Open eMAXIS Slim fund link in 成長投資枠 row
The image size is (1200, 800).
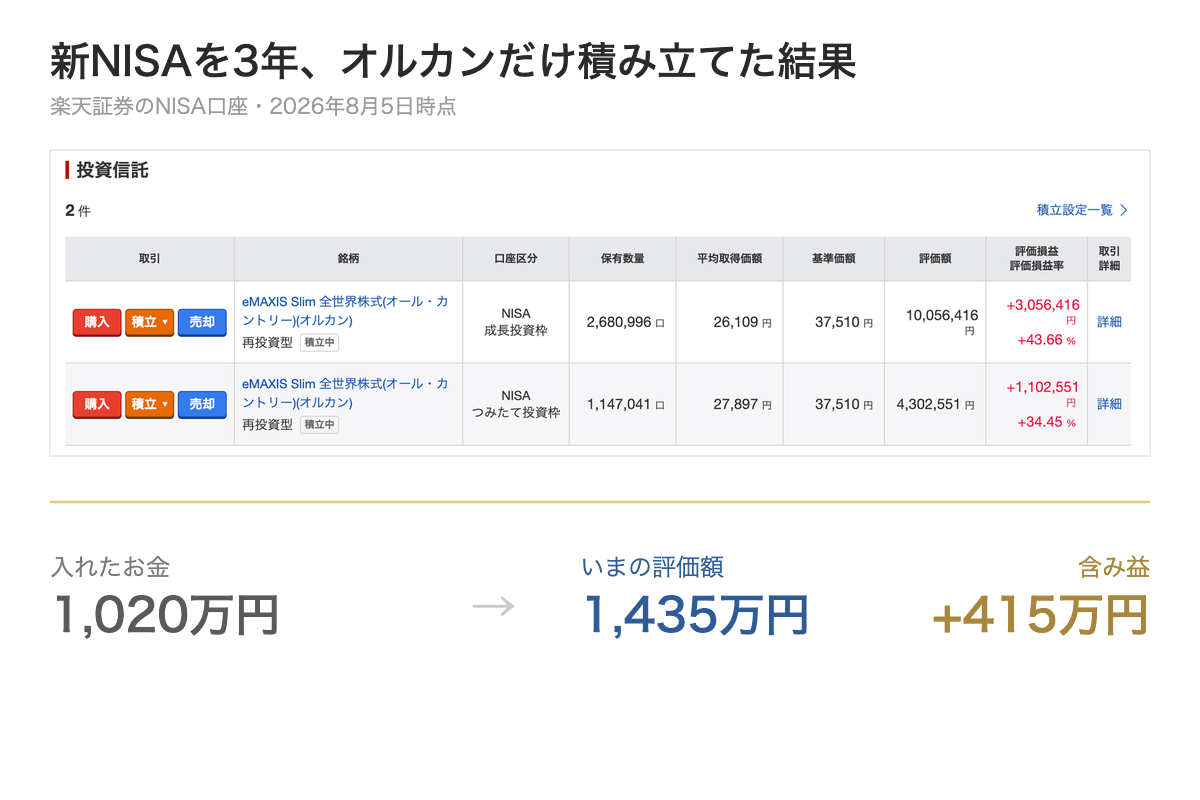click(x=345, y=311)
